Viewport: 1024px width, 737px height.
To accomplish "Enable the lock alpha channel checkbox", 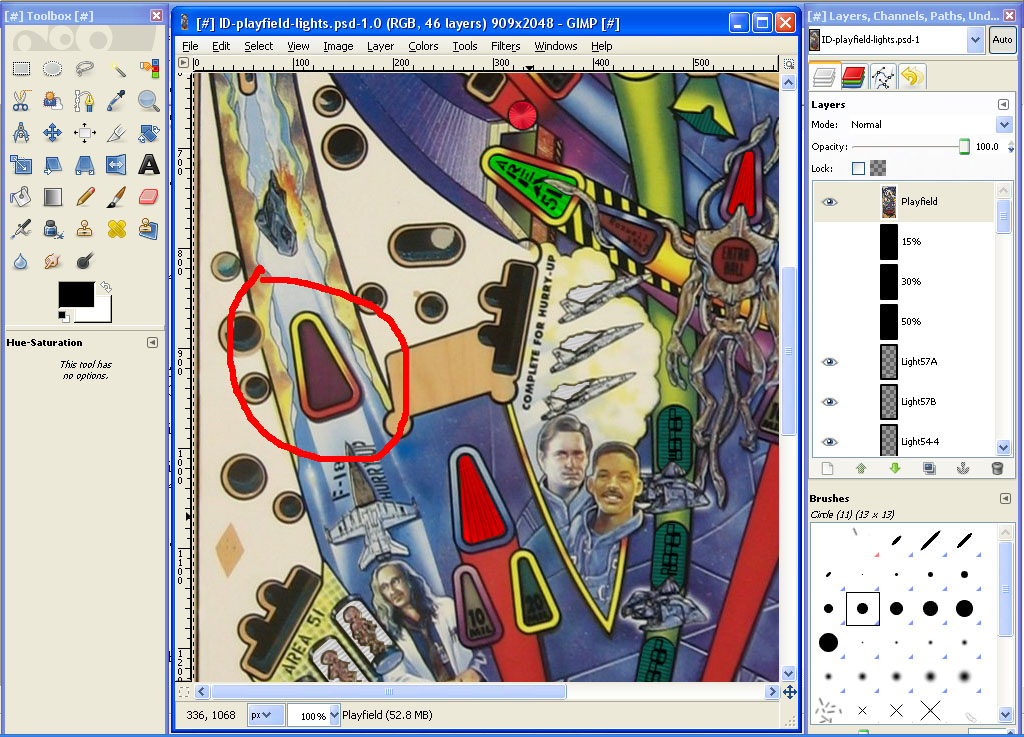I will (x=858, y=169).
